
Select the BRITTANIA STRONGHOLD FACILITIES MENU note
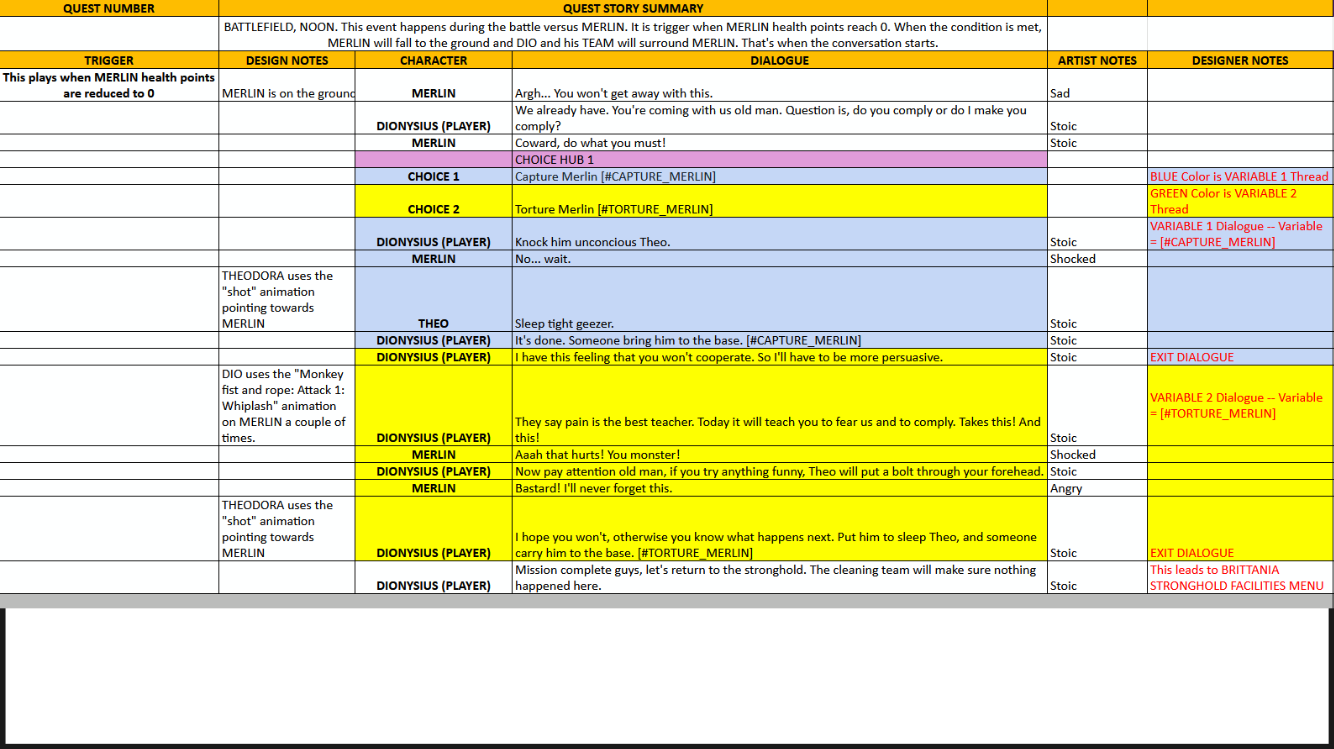[x=1240, y=577]
